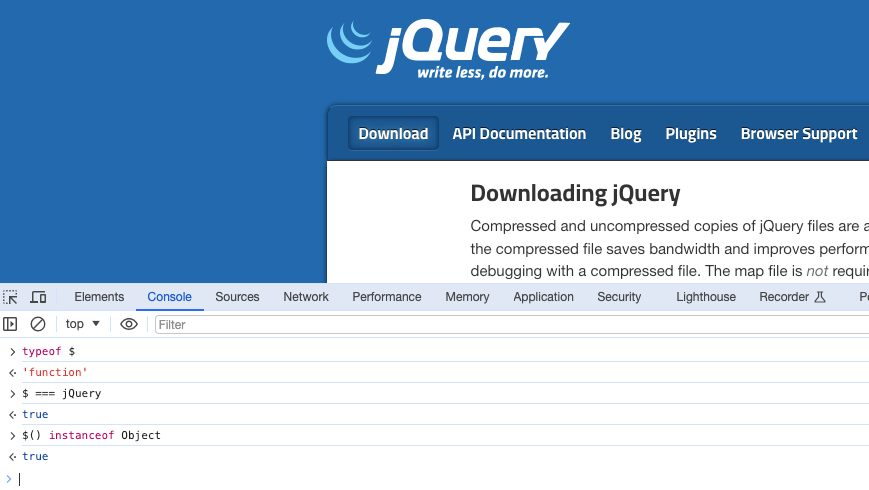This screenshot has height=490, width=869.
Task: Click the input chevron beside '$ === jQuery'
Action: click(x=12, y=394)
